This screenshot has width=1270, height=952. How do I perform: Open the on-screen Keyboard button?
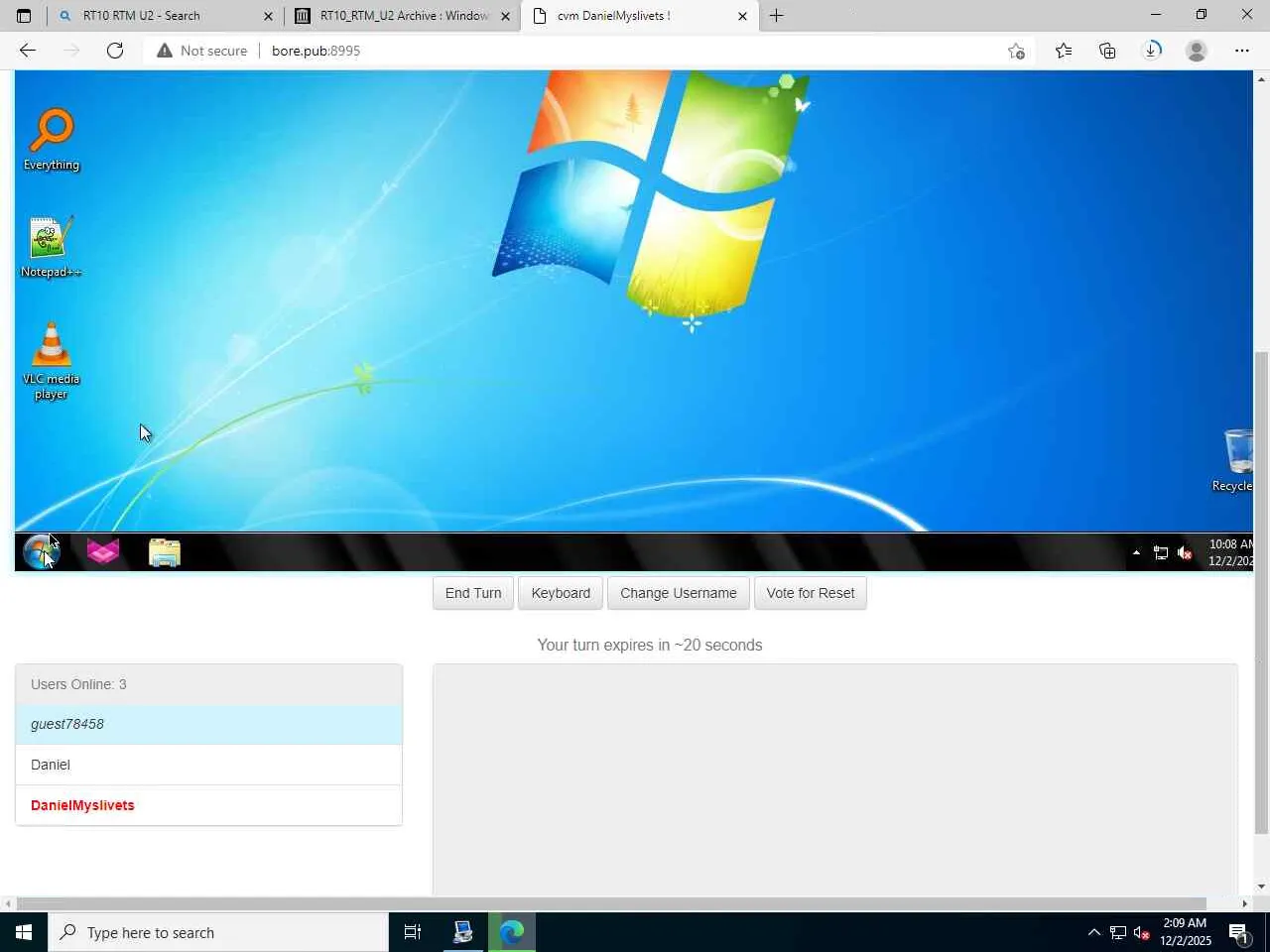coord(561,593)
